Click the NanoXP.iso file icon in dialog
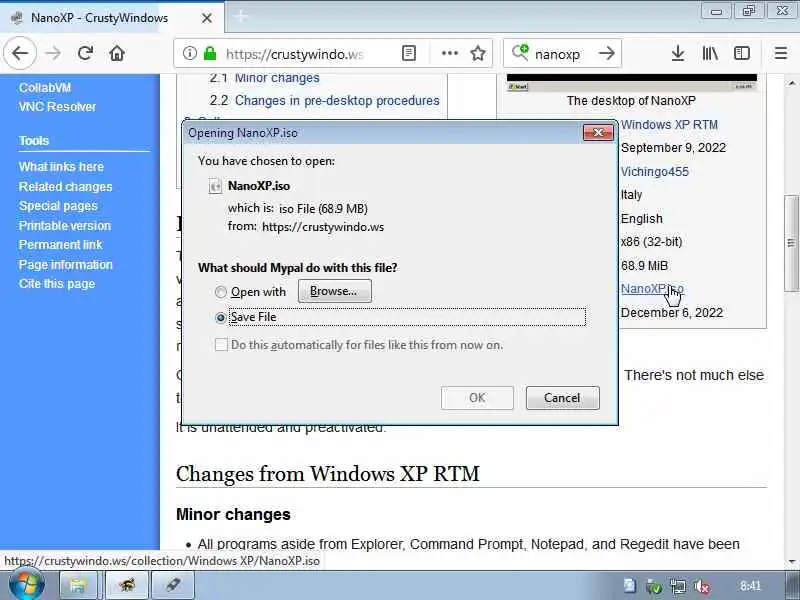The width and height of the screenshot is (800, 600). [x=215, y=186]
